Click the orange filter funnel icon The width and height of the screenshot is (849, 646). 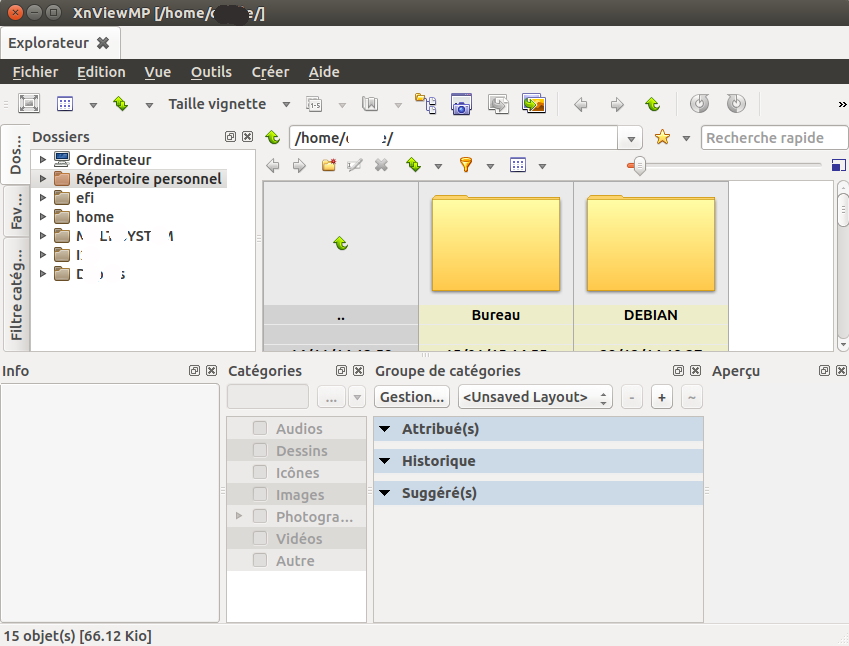click(x=465, y=165)
